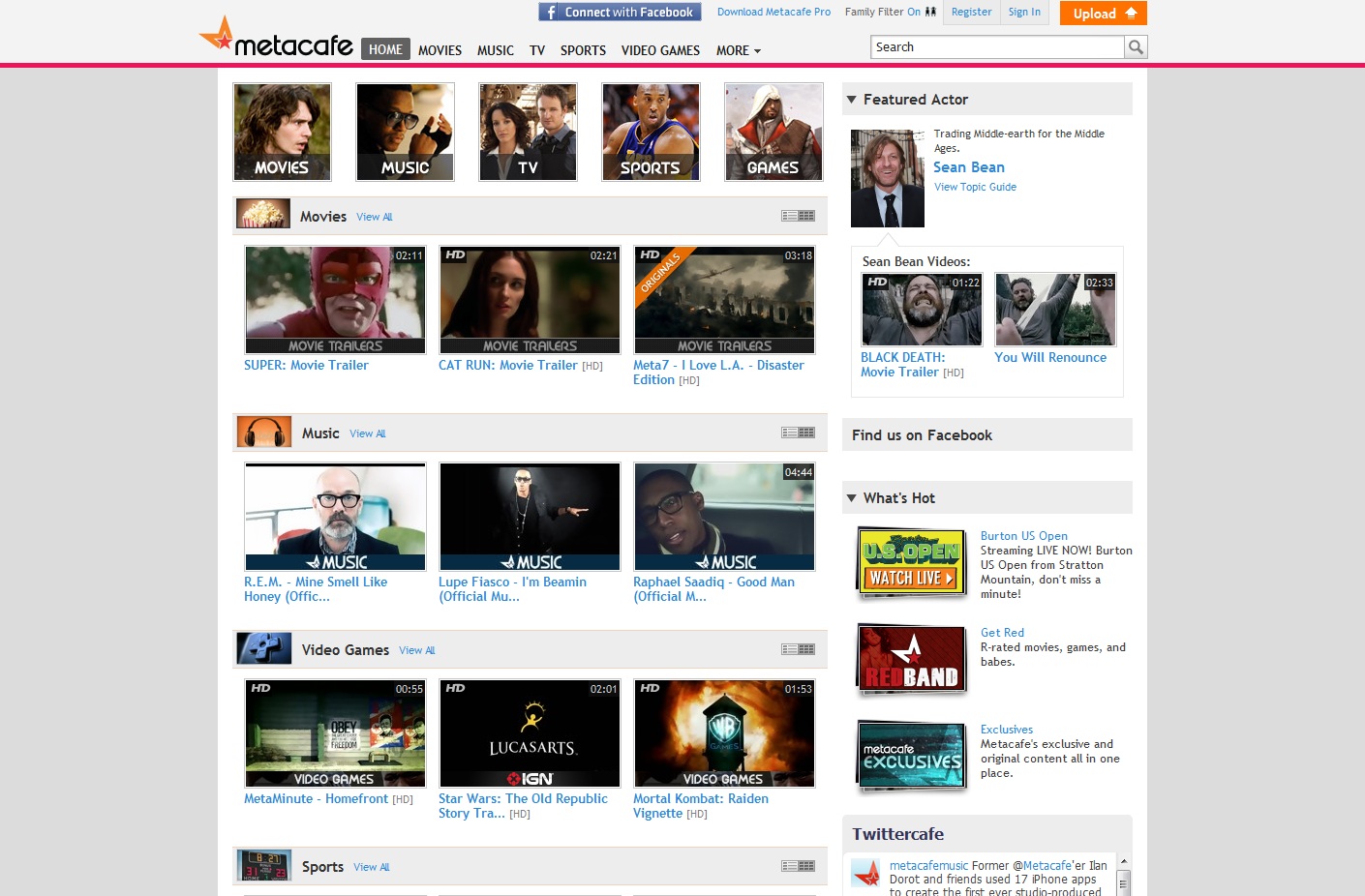The height and width of the screenshot is (896, 1365).
Task: Collapse the Featured Actor panel
Action: 852,100
